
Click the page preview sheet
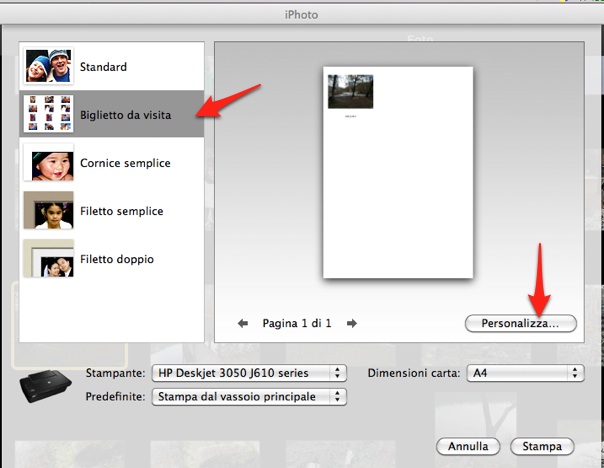point(398,172)
